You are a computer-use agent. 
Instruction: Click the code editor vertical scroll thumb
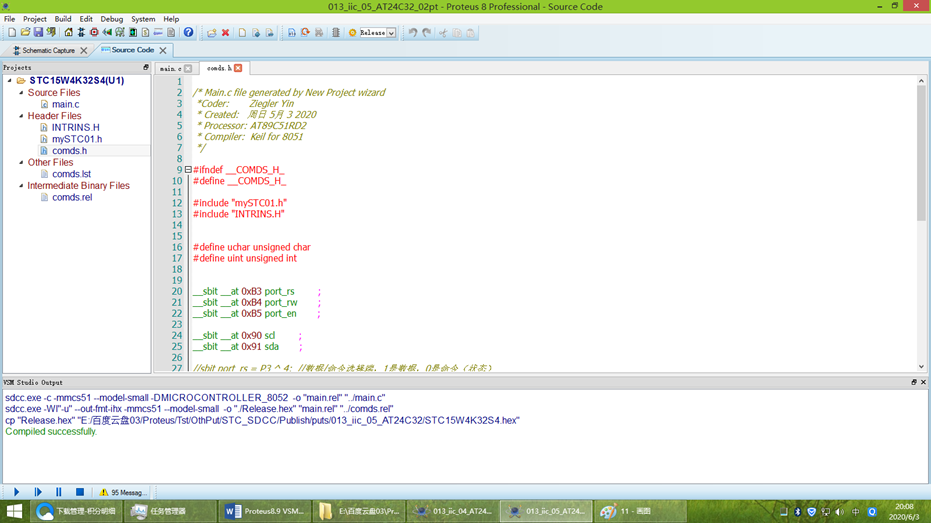[921, 153]
